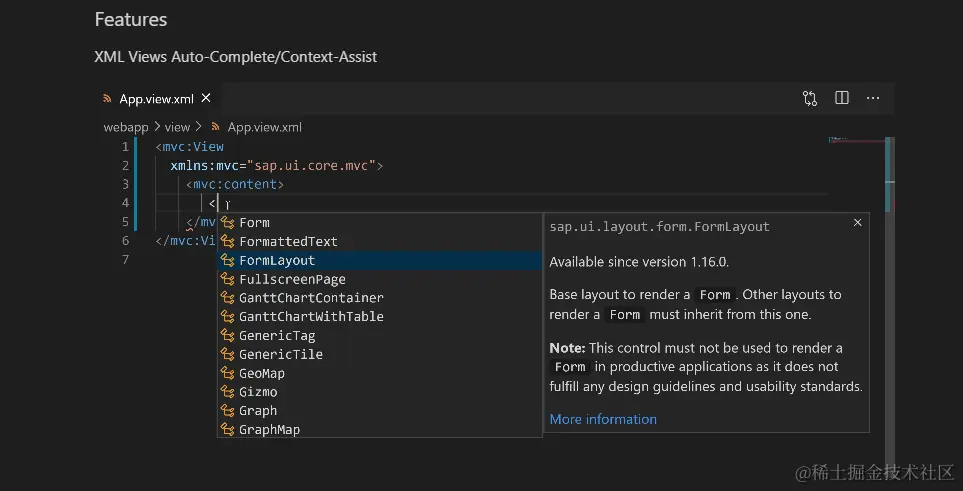Open the More Actions ellipsis menu
This screenshot has width=963, height=491.
pyautogui.click(x=873, y=98)
